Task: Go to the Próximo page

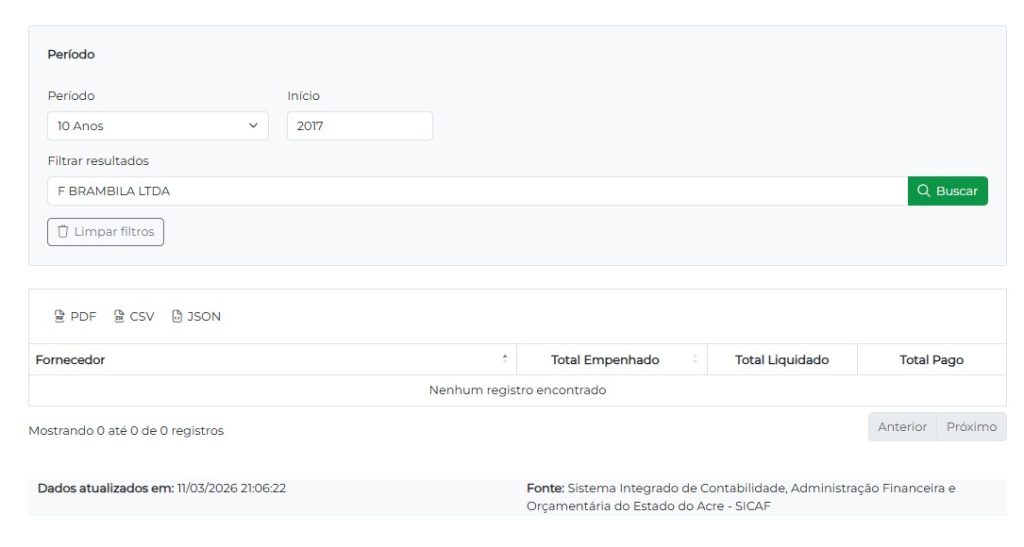Action: 971,427
